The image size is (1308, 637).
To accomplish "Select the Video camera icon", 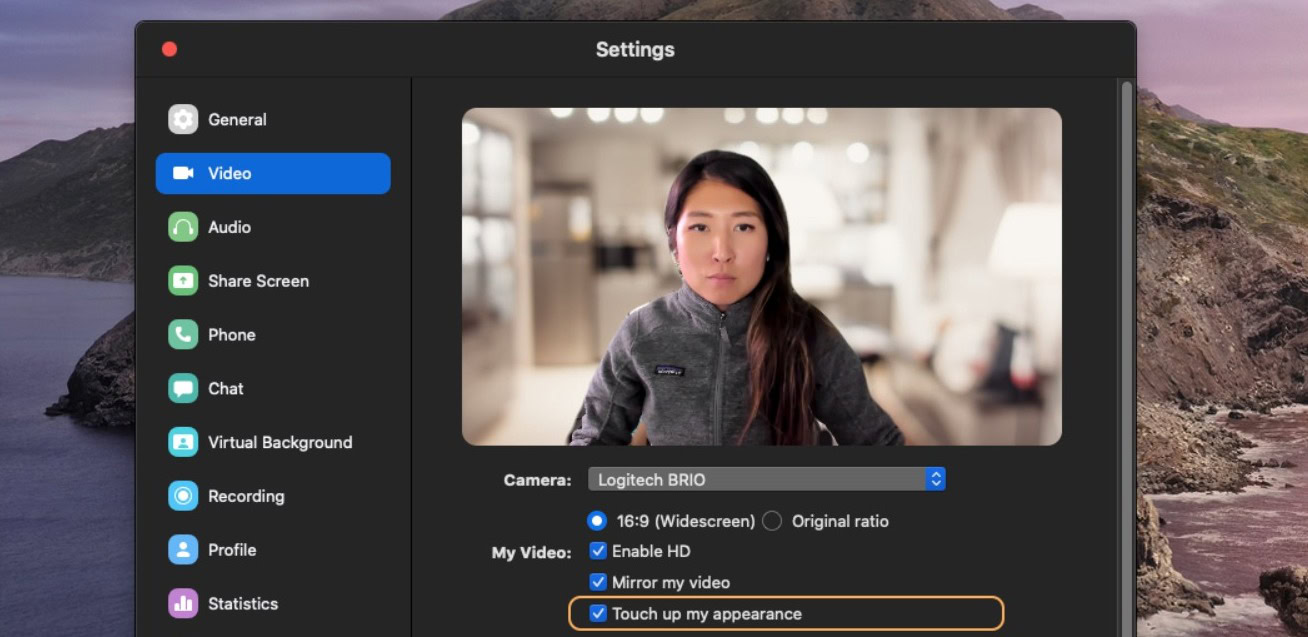I will tap(183, 173).
